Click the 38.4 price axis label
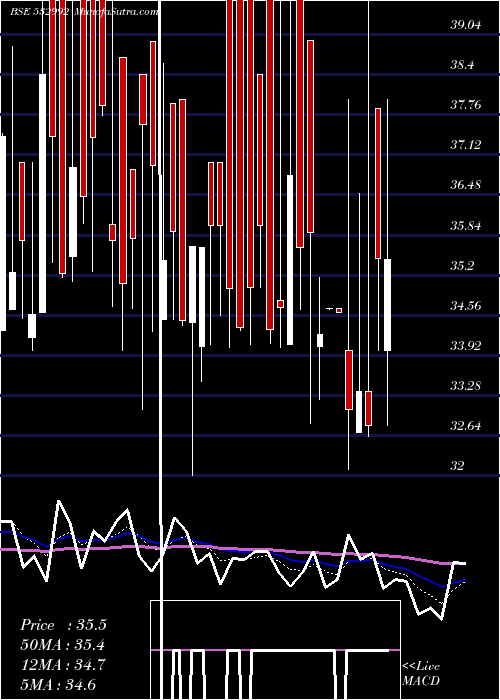The width and height of the screenshot is (500, 700). (462, 65)
